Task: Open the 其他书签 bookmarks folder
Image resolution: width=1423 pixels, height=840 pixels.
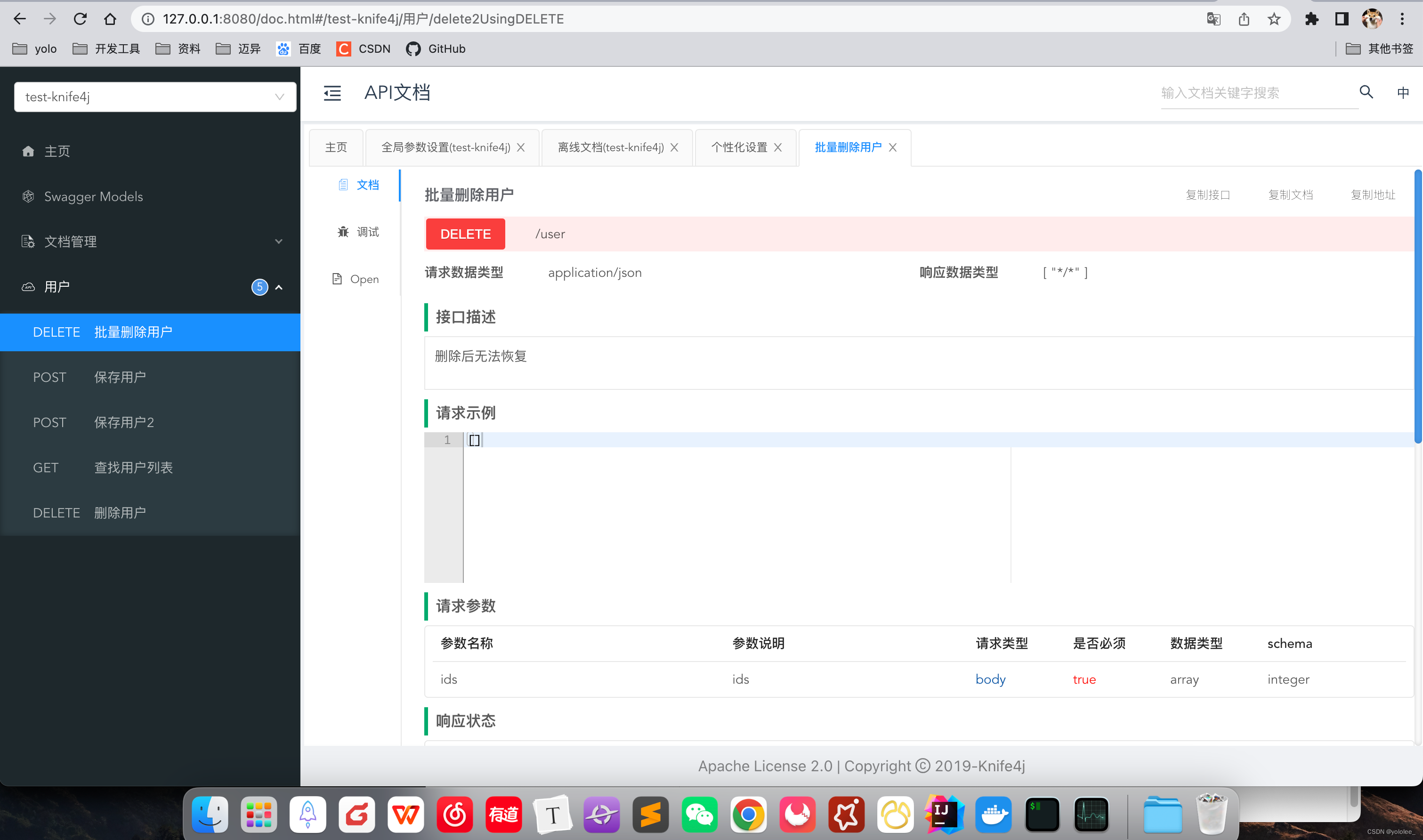Action: point(1379,48)
